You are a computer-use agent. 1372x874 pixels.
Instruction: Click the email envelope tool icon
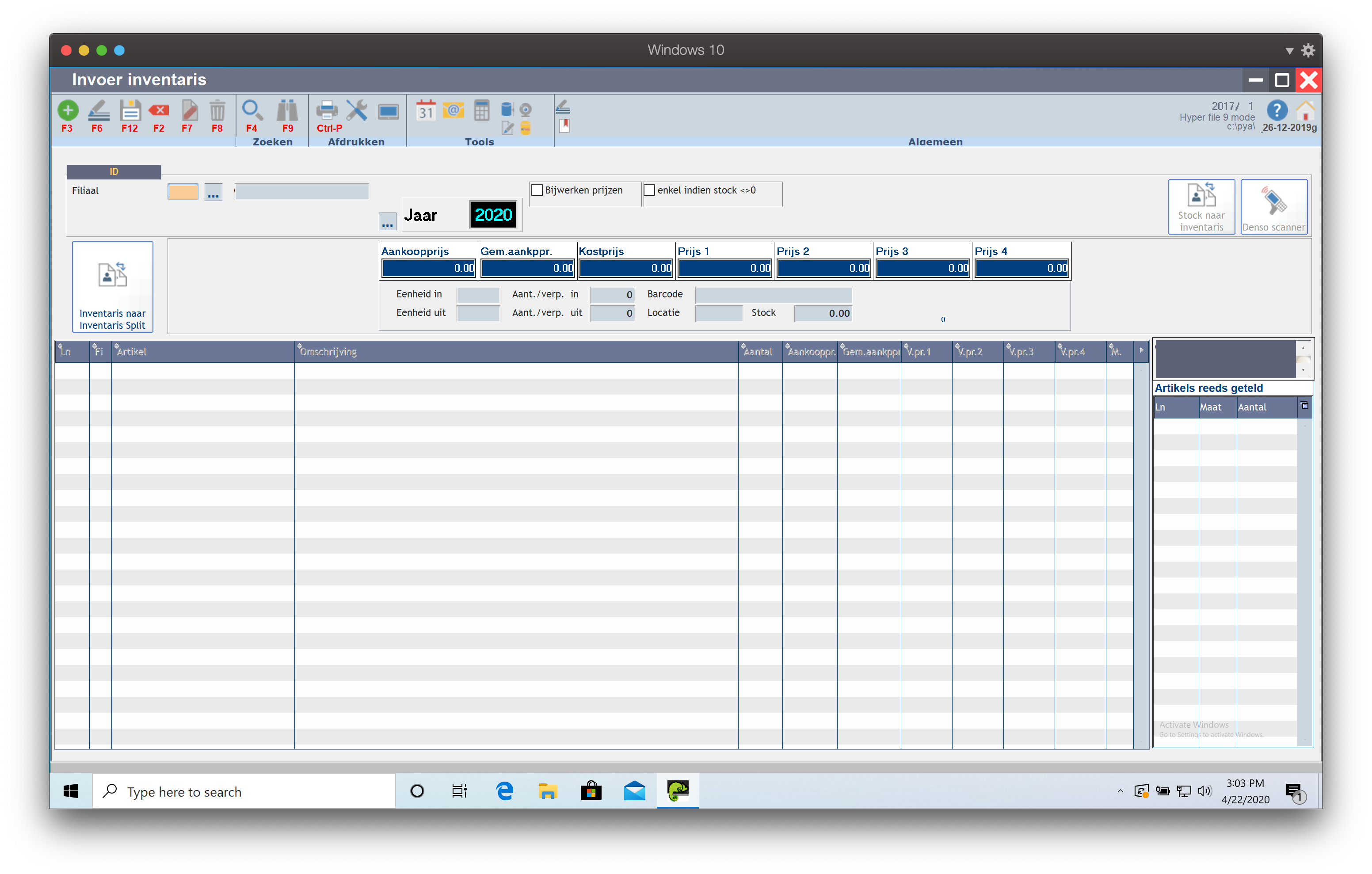tap(454, 110)
